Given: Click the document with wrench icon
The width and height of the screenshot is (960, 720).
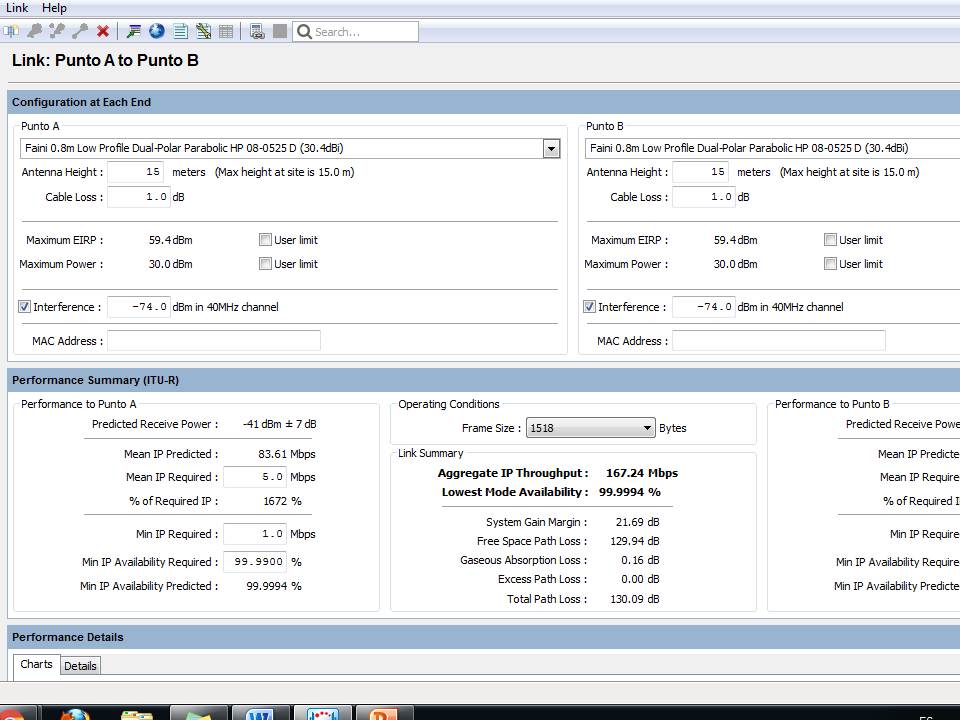Looking at the screenshot, I should click(x=203, y=31).
